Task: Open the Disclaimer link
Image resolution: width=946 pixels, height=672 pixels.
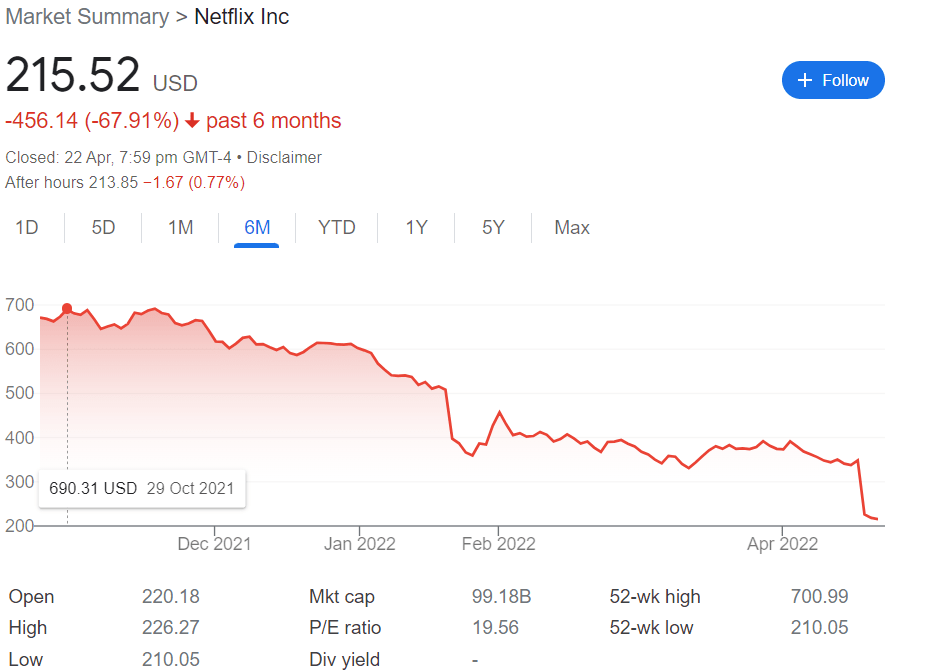Action: [x=284, y=157]
